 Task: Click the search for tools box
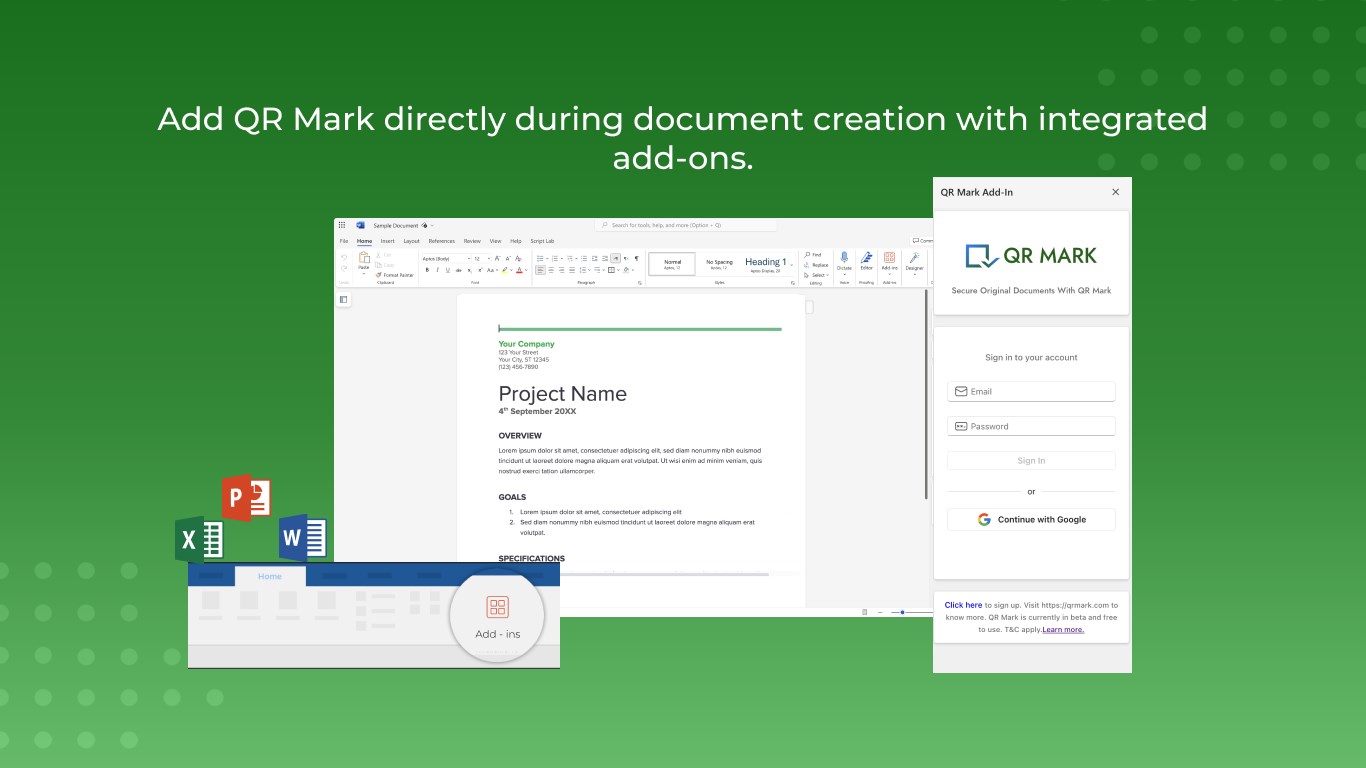(686, 225)
